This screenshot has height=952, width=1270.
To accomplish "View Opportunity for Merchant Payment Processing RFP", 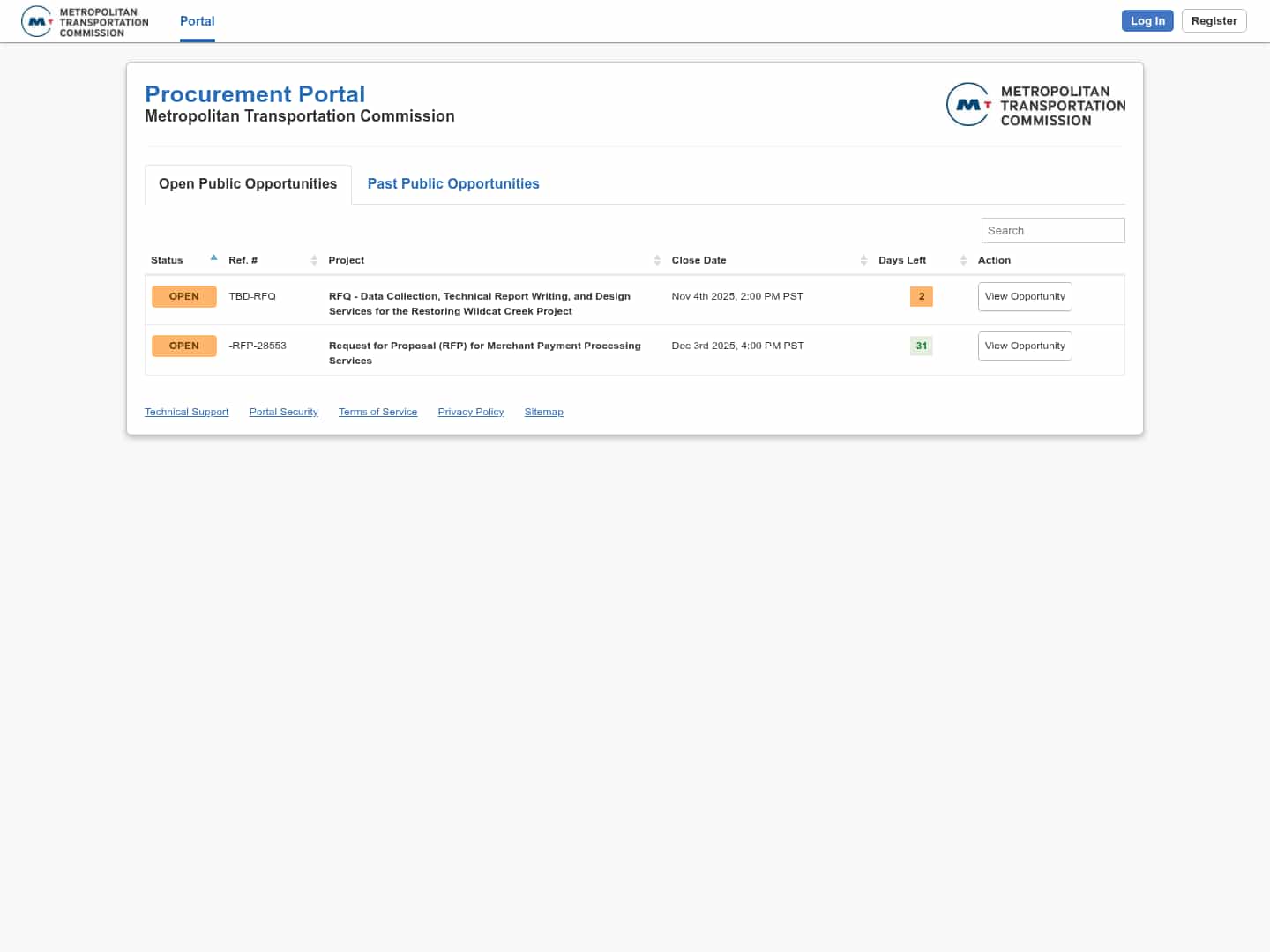I will click(x=1024, y=346).
